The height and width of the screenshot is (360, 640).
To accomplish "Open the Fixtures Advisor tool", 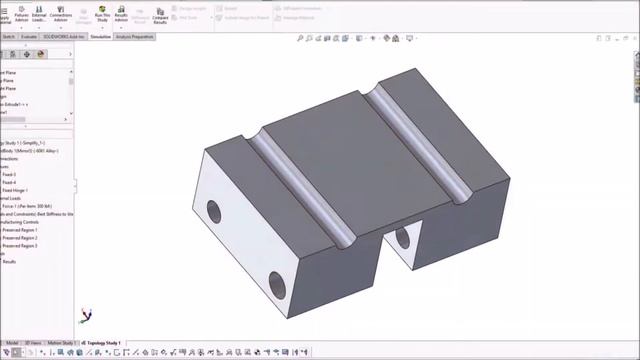I will [21, 14].
